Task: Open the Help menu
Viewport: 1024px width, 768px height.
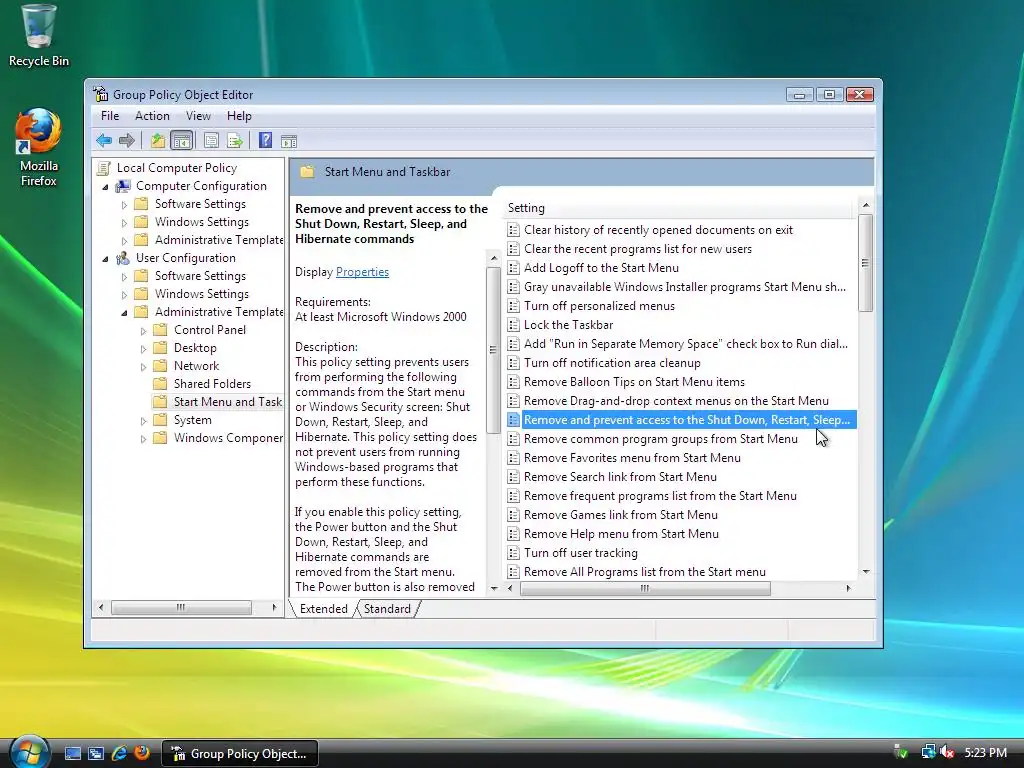Action: (x=239, y=116)
